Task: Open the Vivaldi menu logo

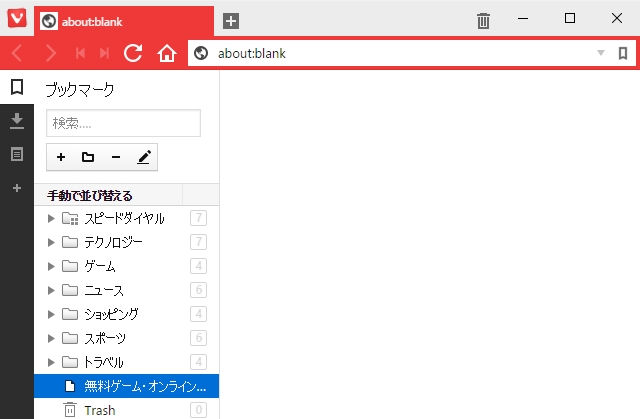Action: (17, 18)
